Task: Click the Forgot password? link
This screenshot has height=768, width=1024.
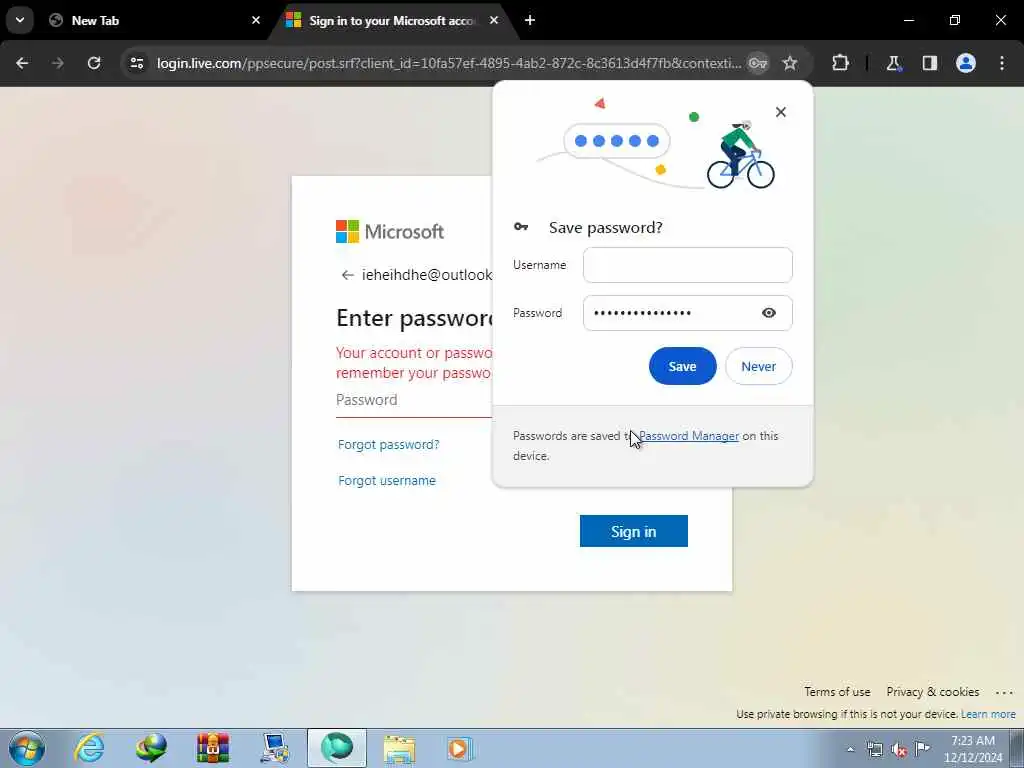Action: click(389, 445)
